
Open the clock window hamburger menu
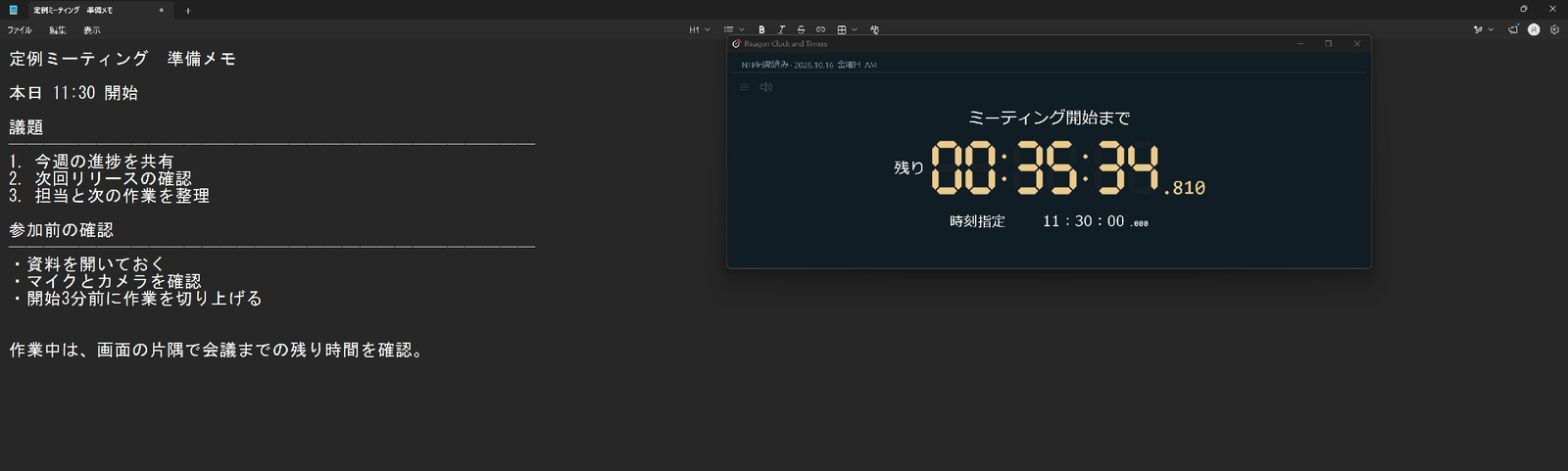tap(744, 87)
